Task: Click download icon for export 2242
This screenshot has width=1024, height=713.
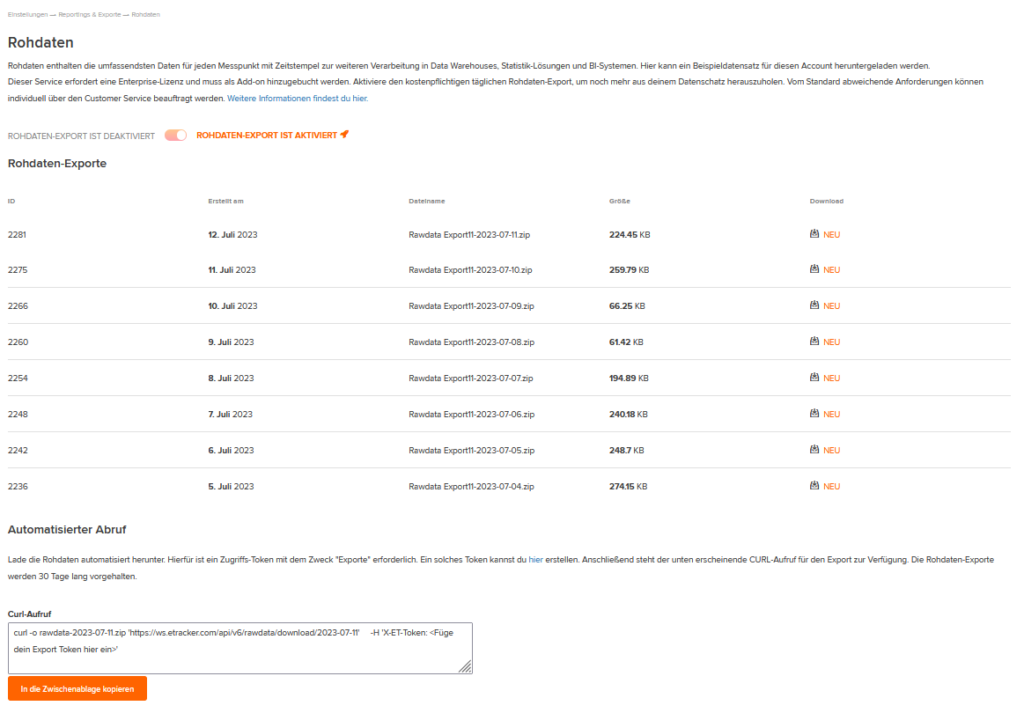Action: point(814,449)
